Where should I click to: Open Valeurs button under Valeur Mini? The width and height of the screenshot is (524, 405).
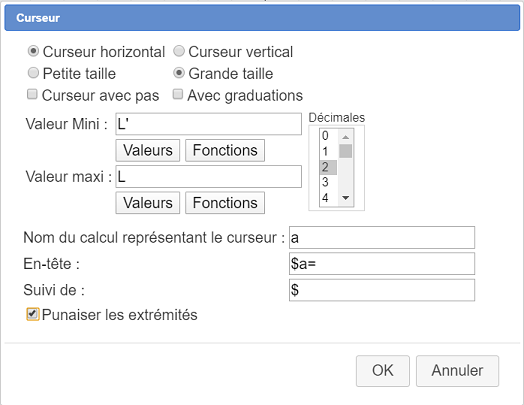point(148,150)
